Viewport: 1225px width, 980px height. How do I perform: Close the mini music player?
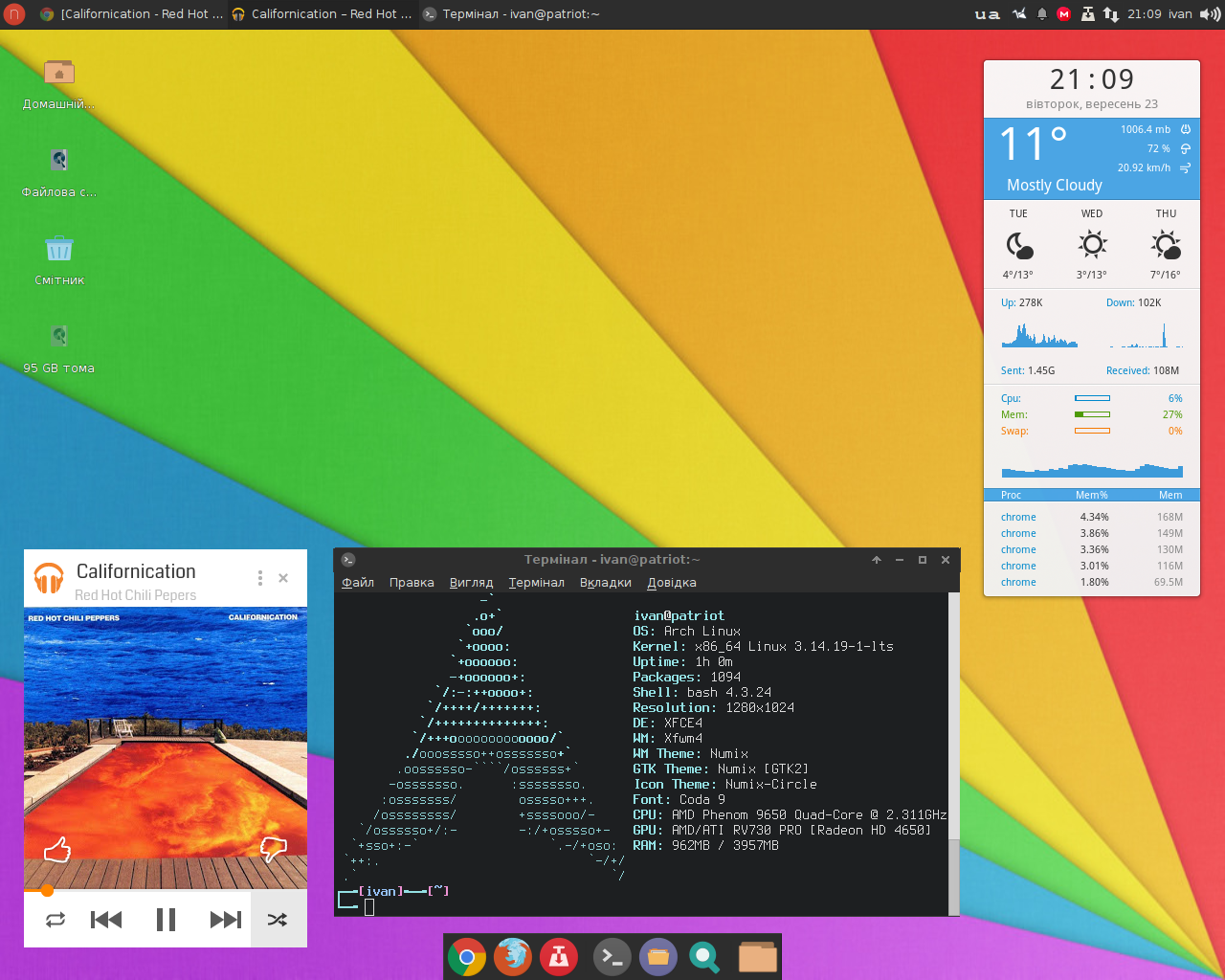click(x=283, y=578)
